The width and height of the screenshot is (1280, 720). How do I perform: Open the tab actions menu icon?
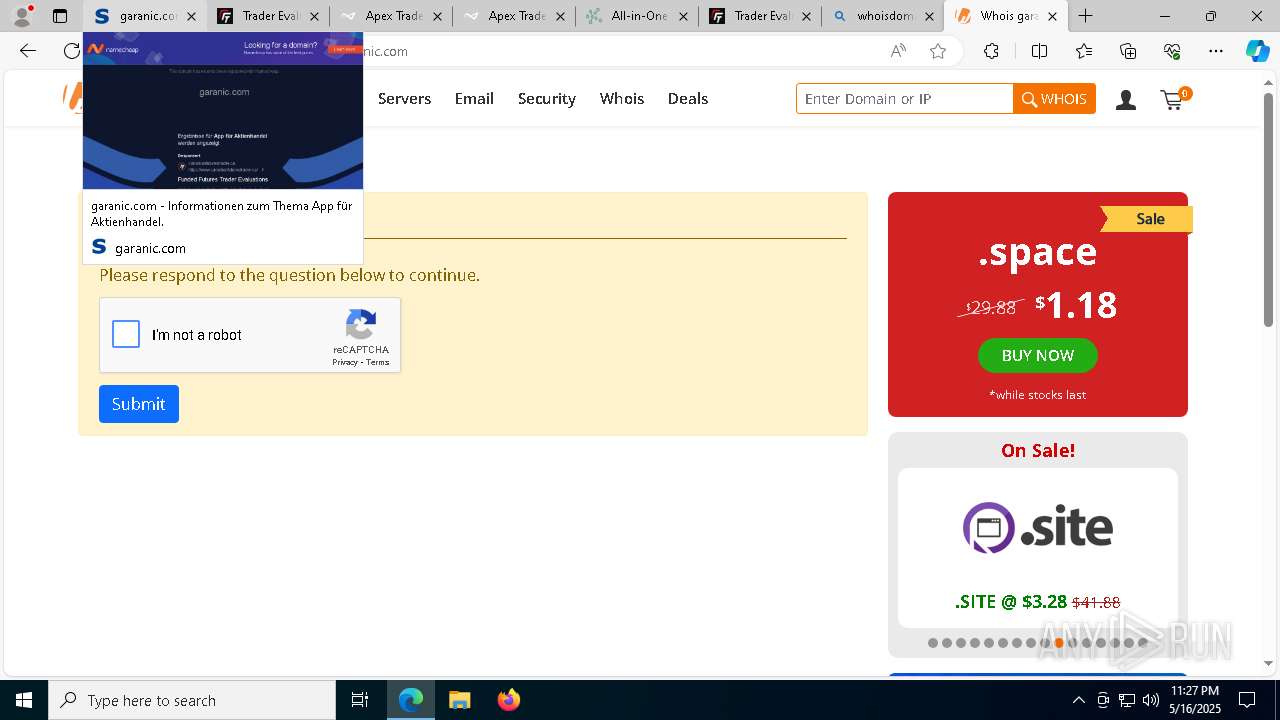pos(60,16)
